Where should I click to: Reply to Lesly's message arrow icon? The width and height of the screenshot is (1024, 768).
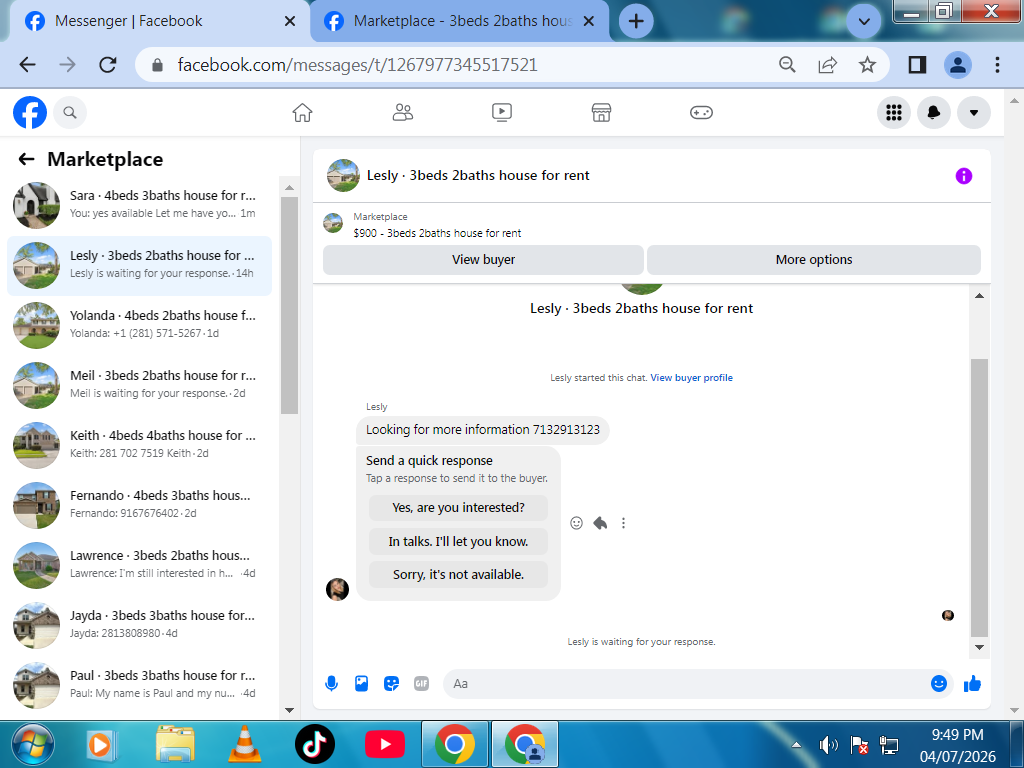click(600, 522)
